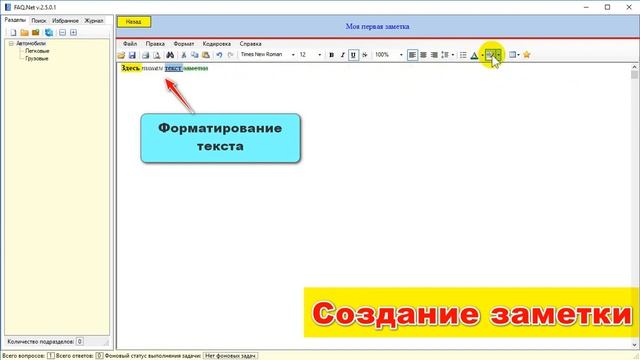Open the Файл menu
640x360 pixels.
click(130, 44)
